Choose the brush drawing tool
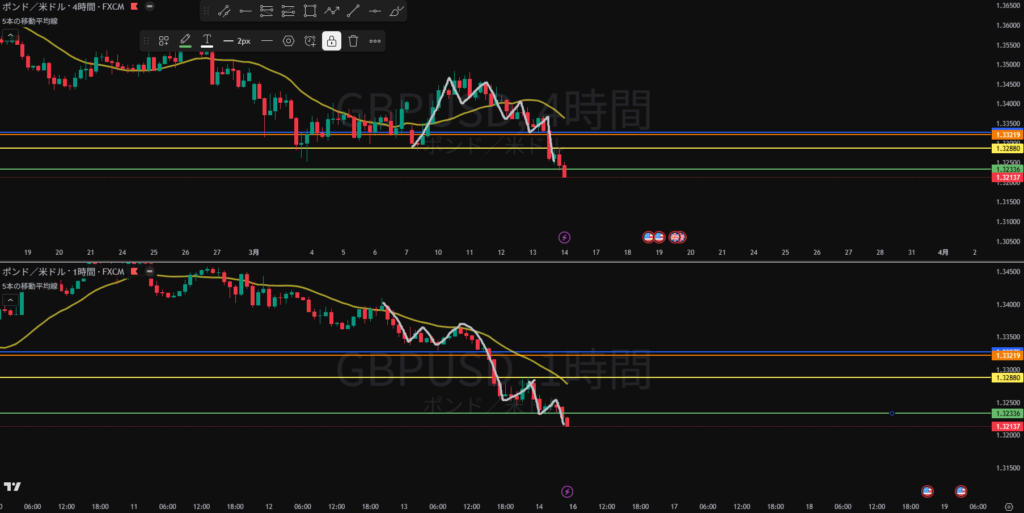The width and height of the screenshot is (1024, 513). pyautogui.click(x=398, y=12)
